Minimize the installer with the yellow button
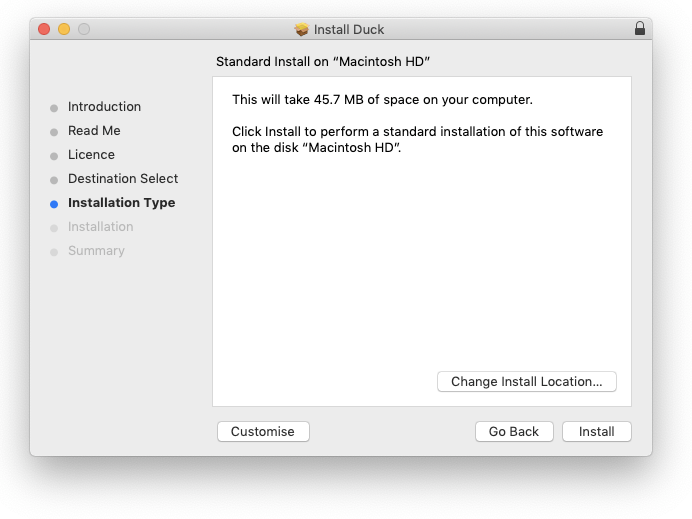 click(x=64, y=29)
